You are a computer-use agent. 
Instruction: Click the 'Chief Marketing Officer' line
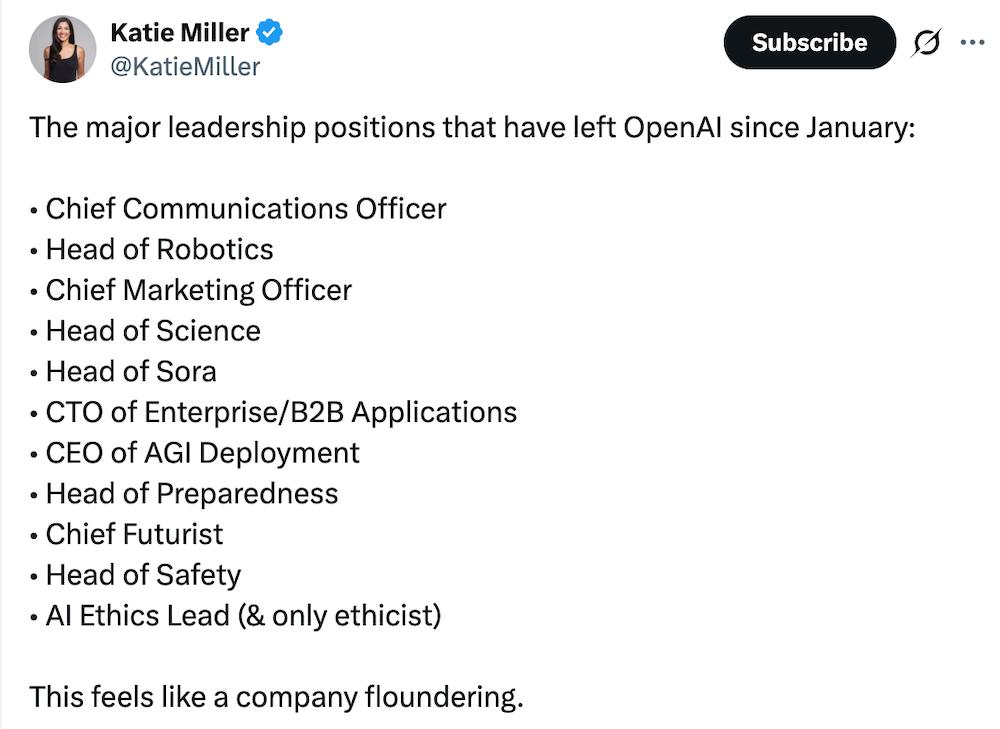pyautogui.click(x=191, y=290)
